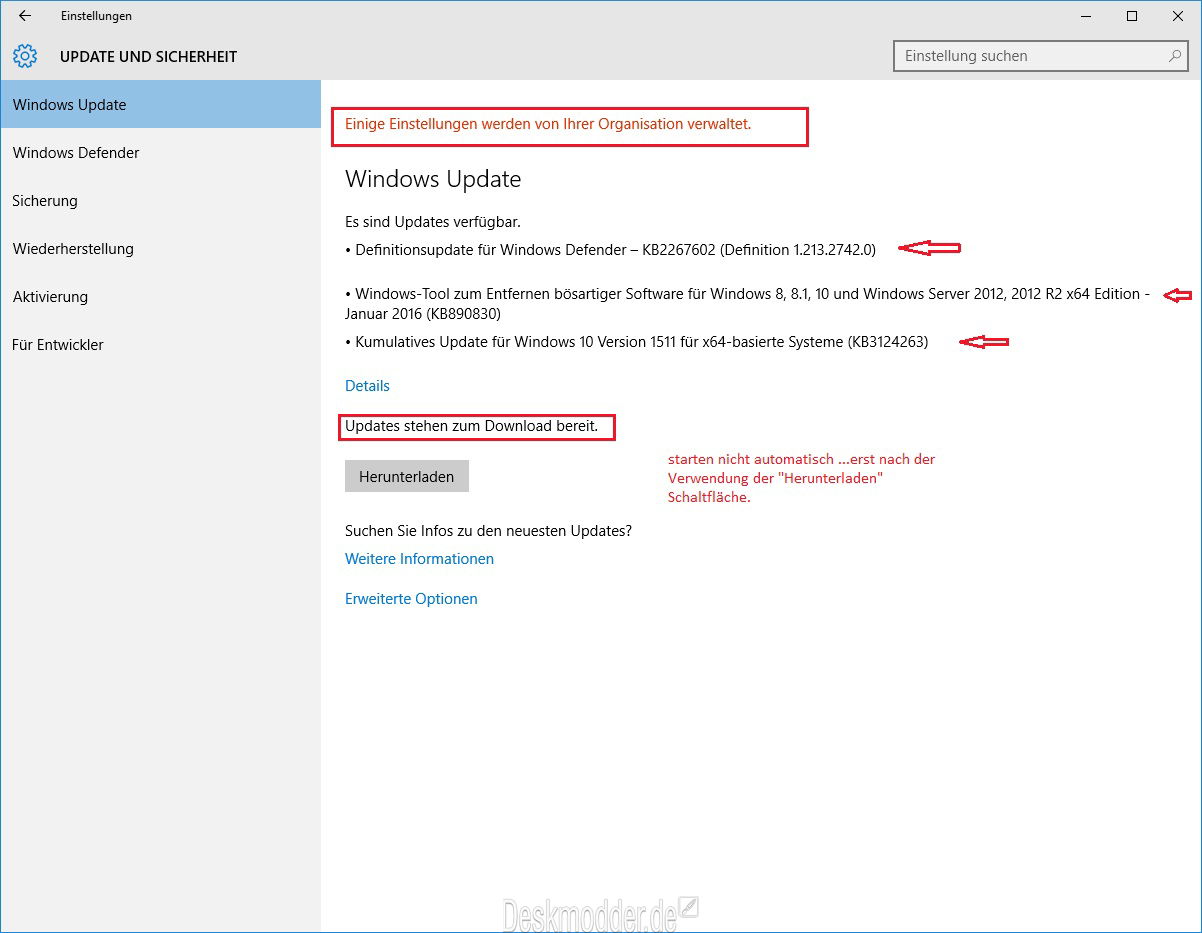The image size is (1202, 933).
Task: Open Für Entwickler section
Action: (160, 344)
